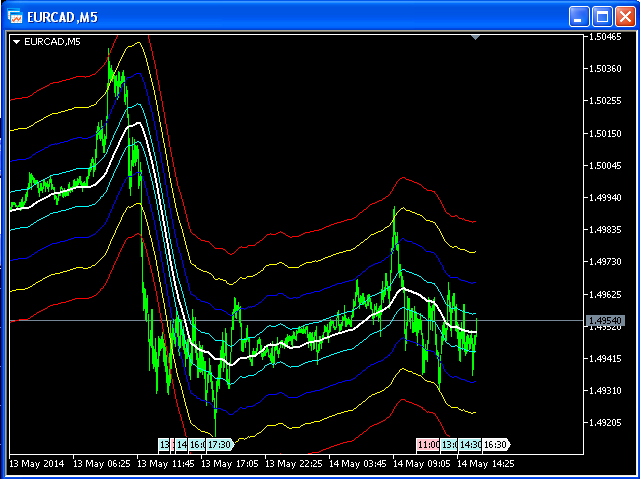Viewport: 640px width, 480px height.
Task: Click the 14 May 14:25 time label
Action: pyautogui.click(x=486, y=464)
